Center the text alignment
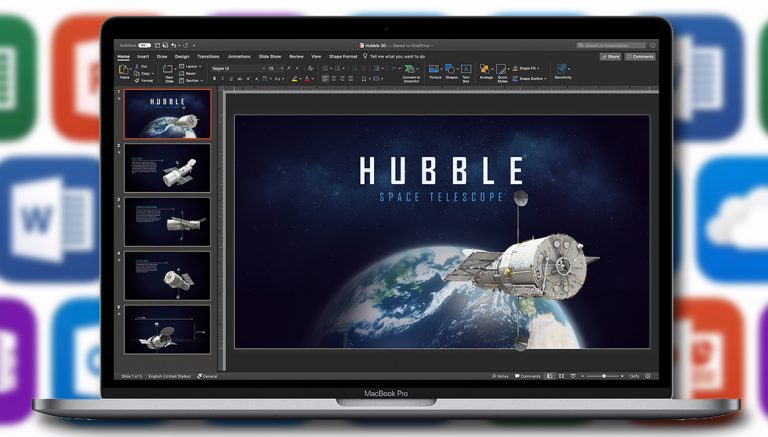The height and width of the screenshot is (437, 768). (334, 78)
